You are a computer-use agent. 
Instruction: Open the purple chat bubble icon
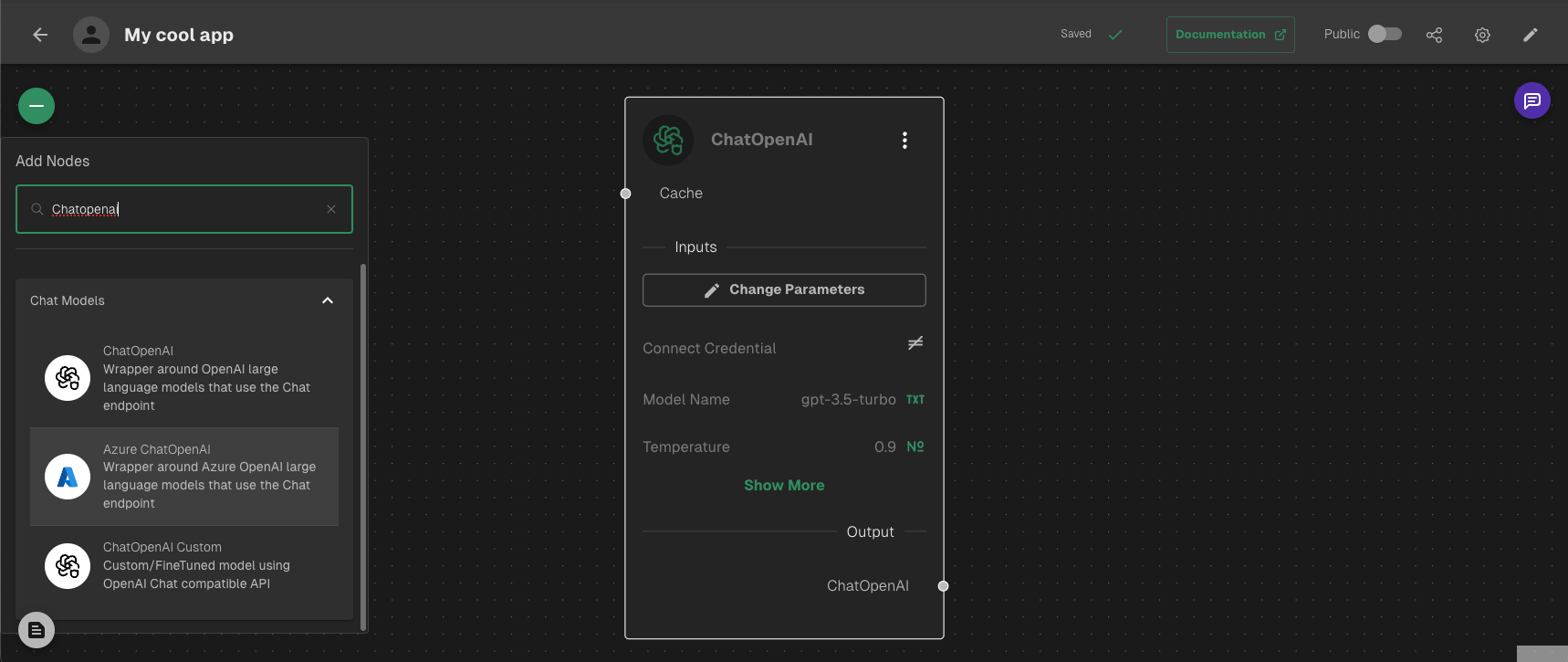[1531, 100]
